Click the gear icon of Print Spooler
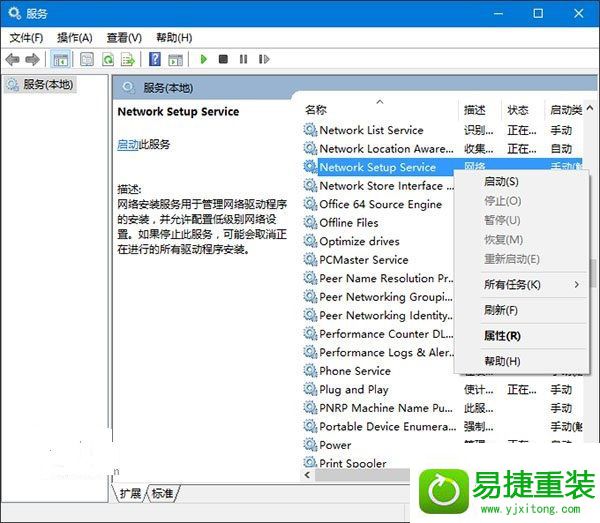Viewport: 600px width, 523px height. (x=310, y=462)
